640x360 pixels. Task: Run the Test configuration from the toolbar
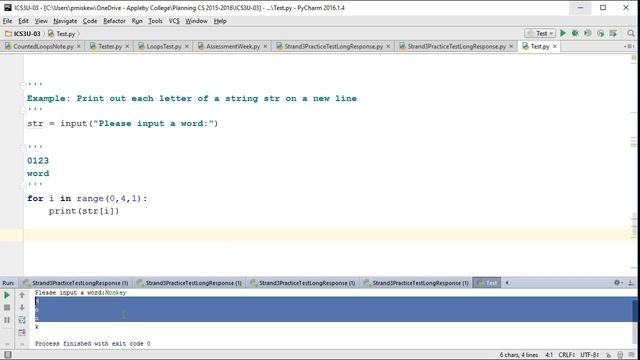(x=563, y=33)
